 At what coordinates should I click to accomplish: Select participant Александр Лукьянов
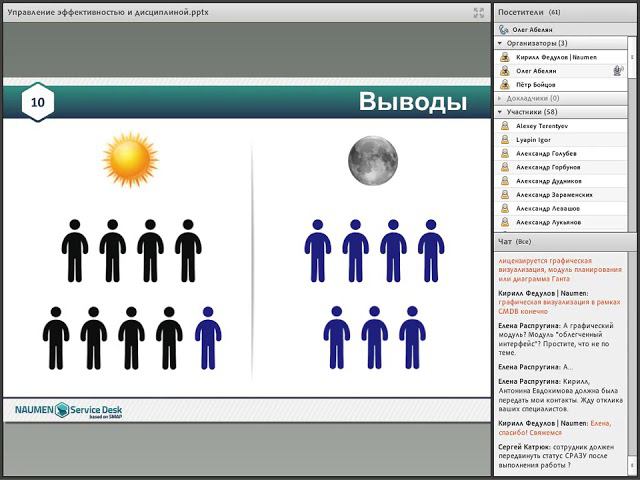click(x=561, y=222)
